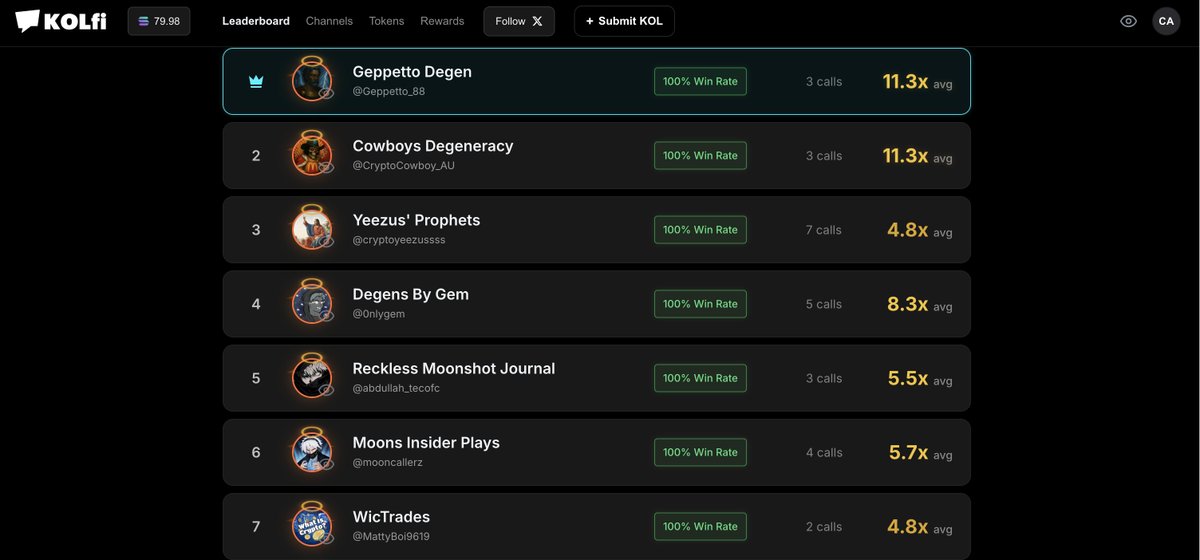Select Yeezus' Prophets name
Viewport: 1200px width, 560px height.
pyautogui.click(x=416, y=220)
